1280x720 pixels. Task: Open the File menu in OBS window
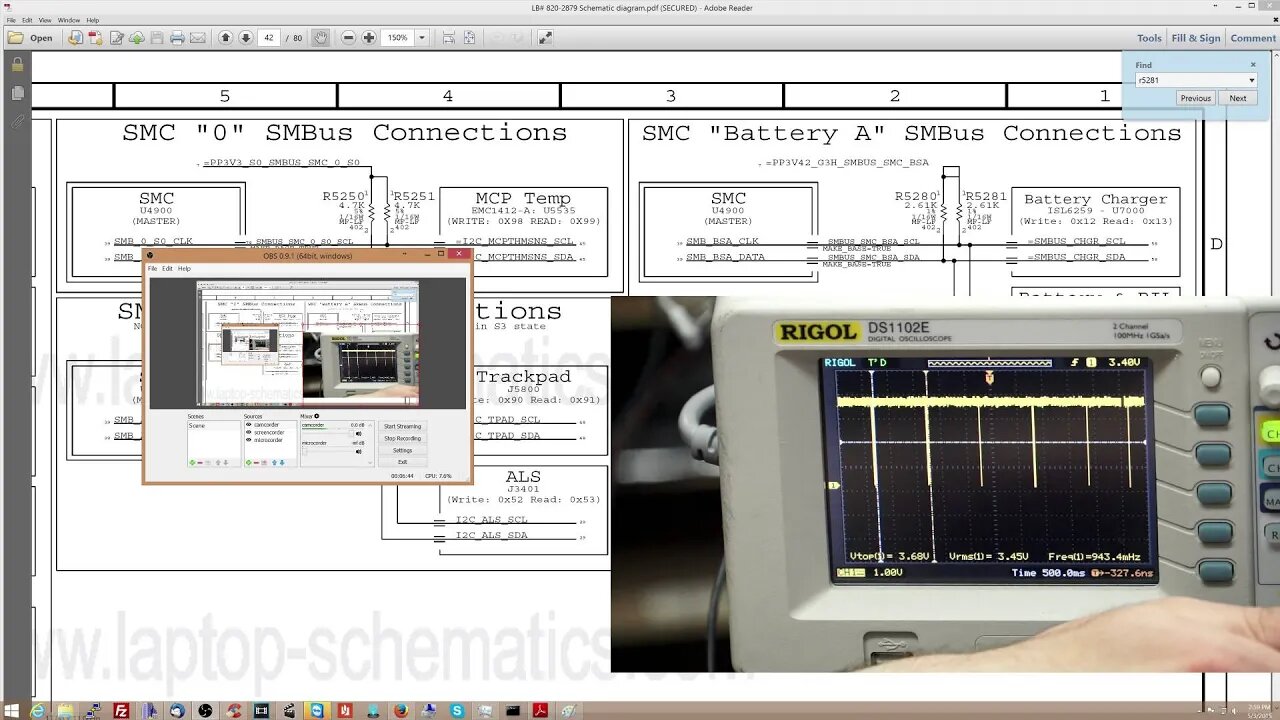(x=153, y=268)
